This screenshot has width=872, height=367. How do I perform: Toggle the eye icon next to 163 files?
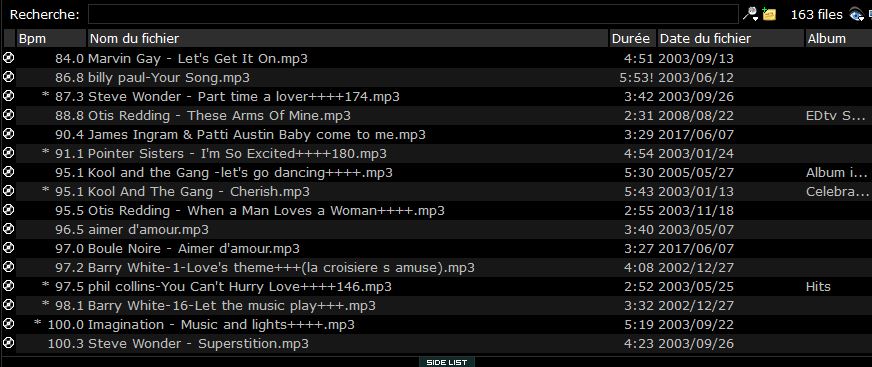point(856,14)
